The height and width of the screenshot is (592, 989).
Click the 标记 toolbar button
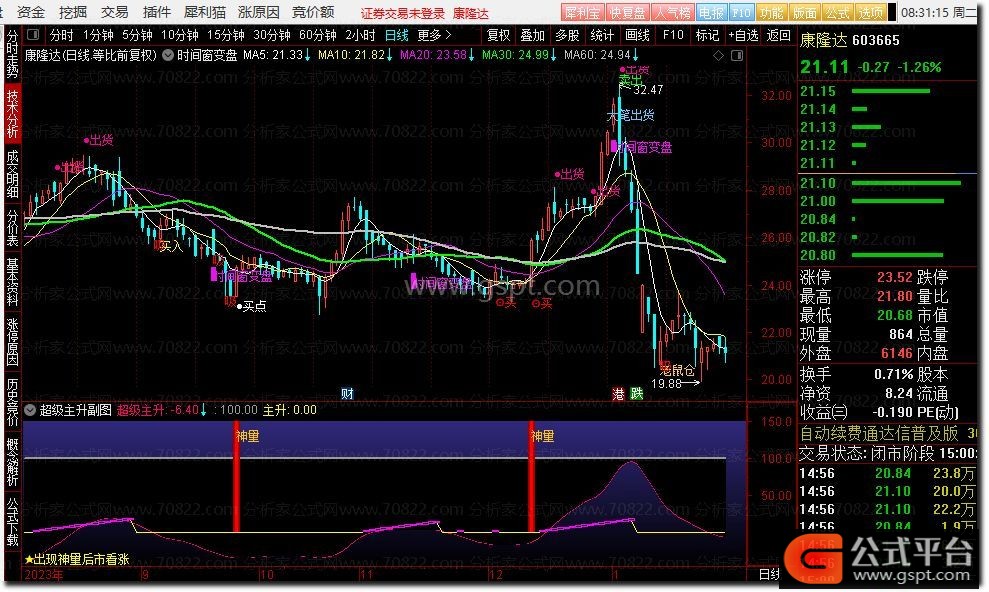(x=707, y=35)
